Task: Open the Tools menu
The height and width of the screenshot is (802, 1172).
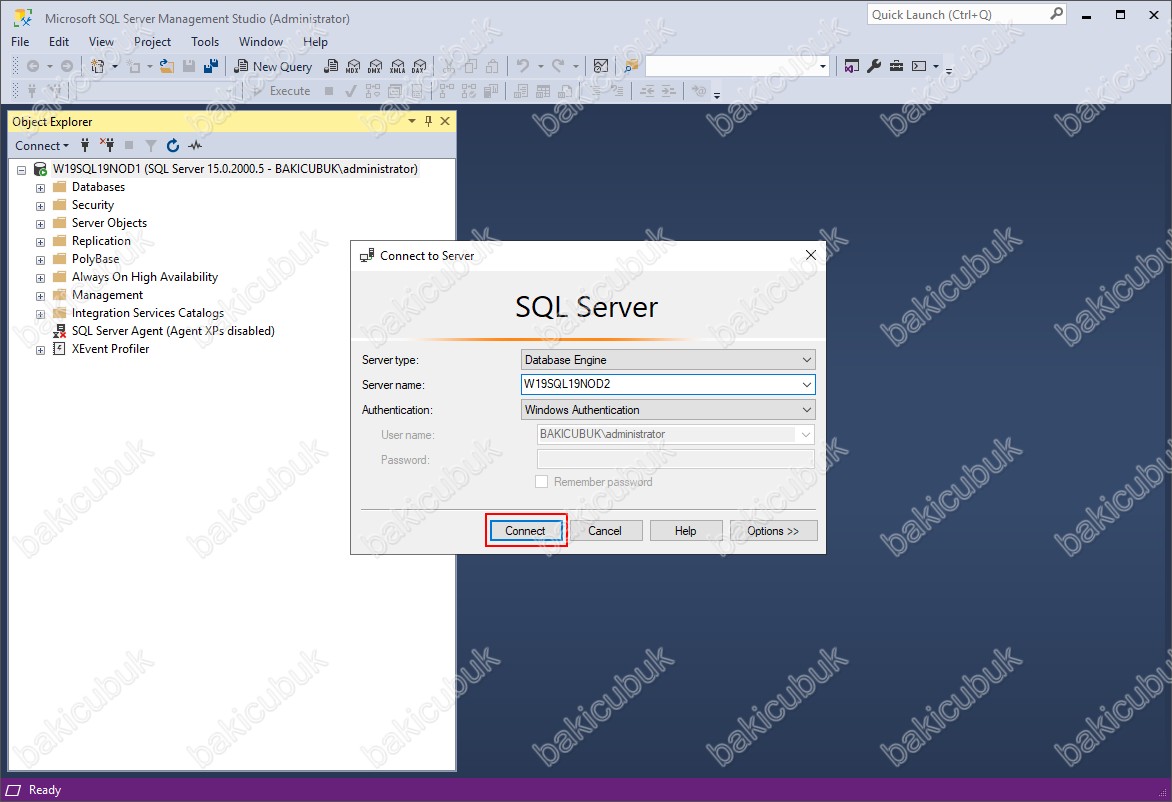Action: (205, 42)
